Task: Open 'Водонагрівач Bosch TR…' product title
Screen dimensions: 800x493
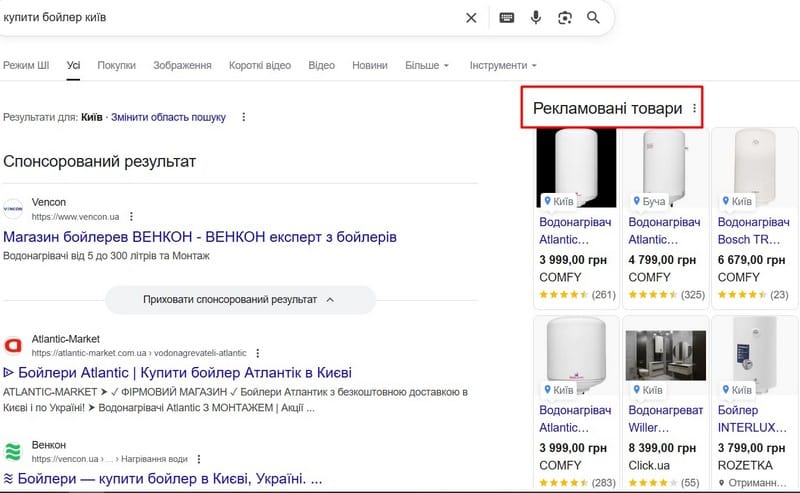Action: (754, 231)
